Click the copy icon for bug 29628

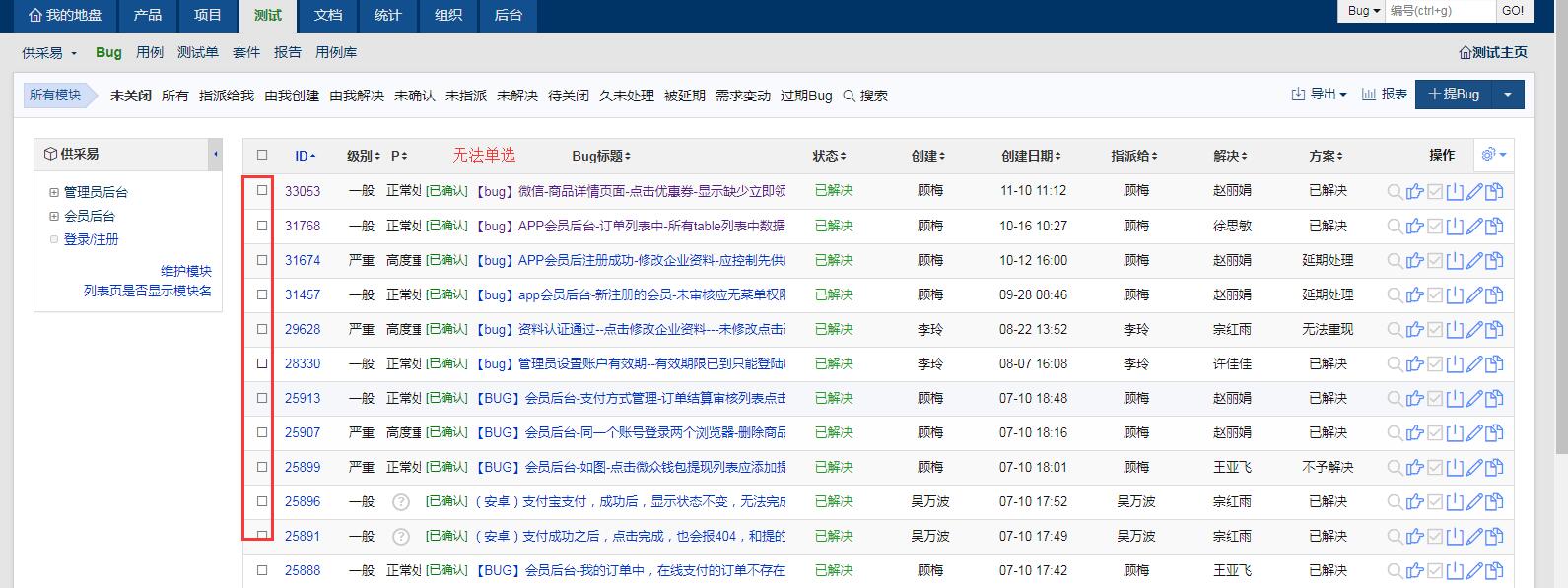point(1495,330)
